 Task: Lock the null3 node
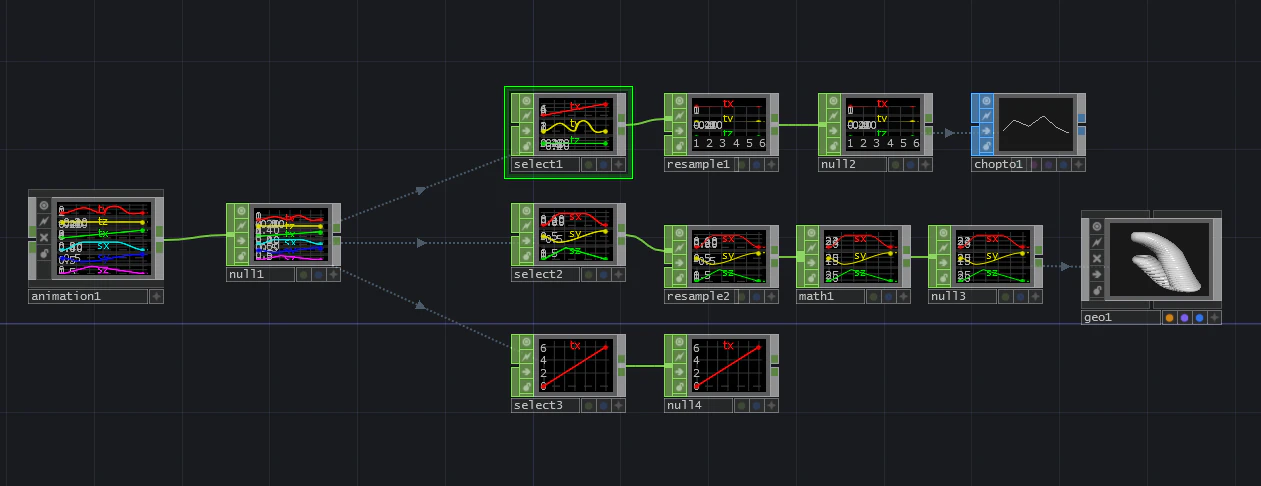[x=943, y=278]
